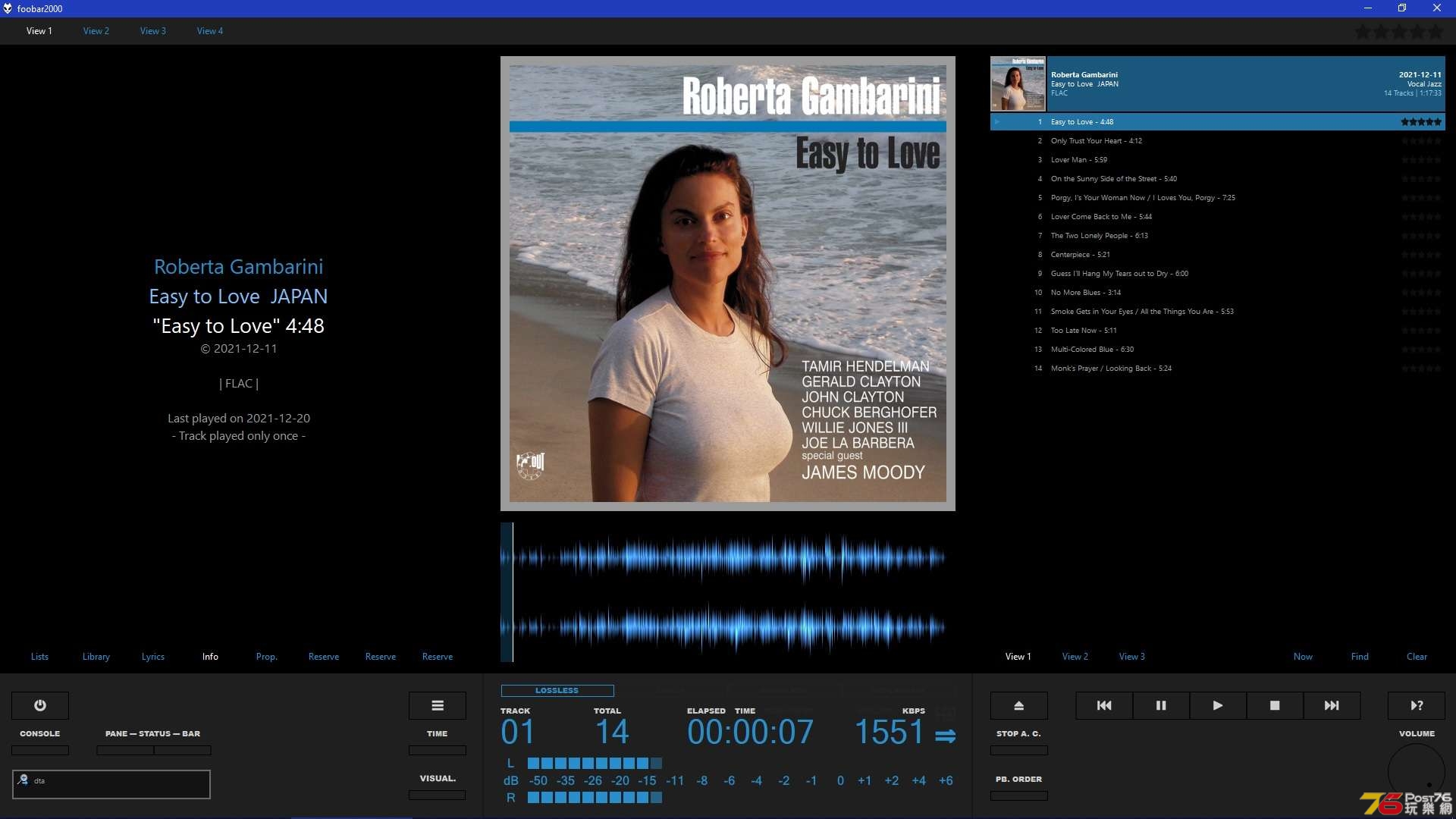Click the small album thumbnail in playlist header
The height and width of the screenshot is (819, 1456).
(x=1018, y=83)
